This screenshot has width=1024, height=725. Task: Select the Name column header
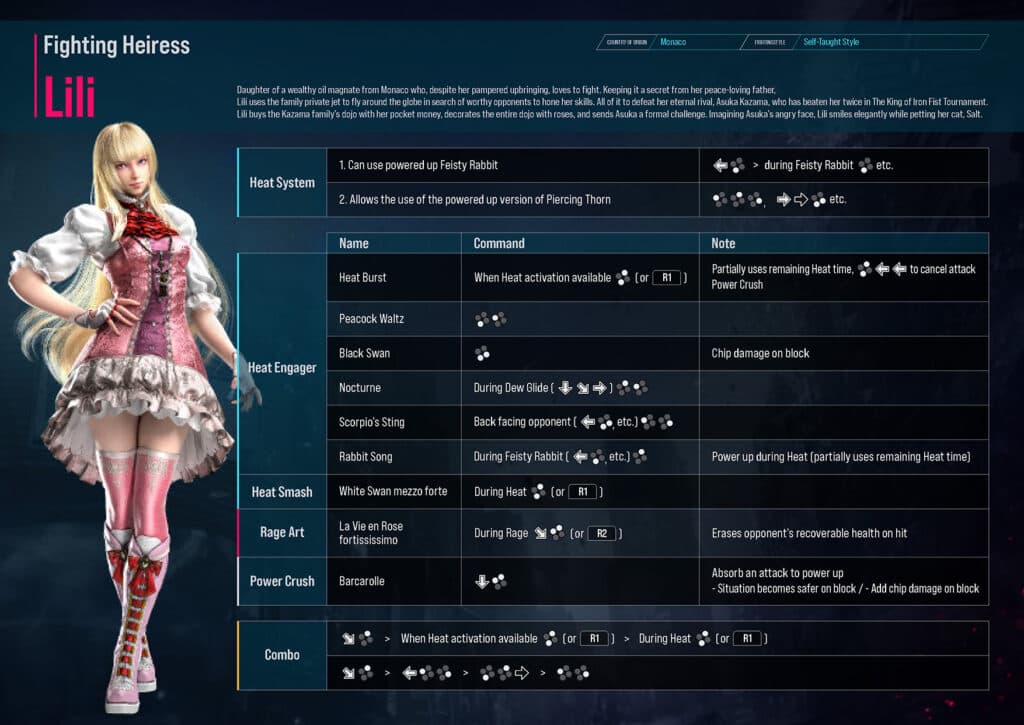(x=354, y=243)
